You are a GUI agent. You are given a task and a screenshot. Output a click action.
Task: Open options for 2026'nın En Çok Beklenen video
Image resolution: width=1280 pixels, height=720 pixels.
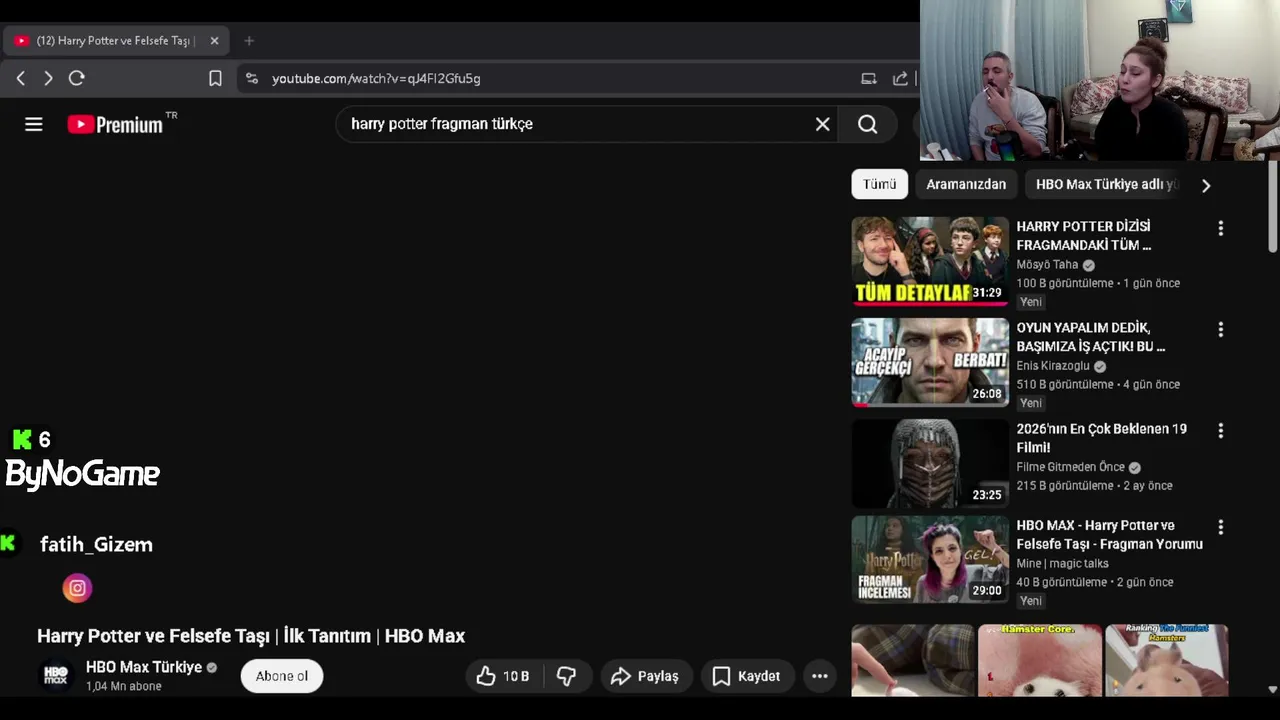(x=1220, y=430)
